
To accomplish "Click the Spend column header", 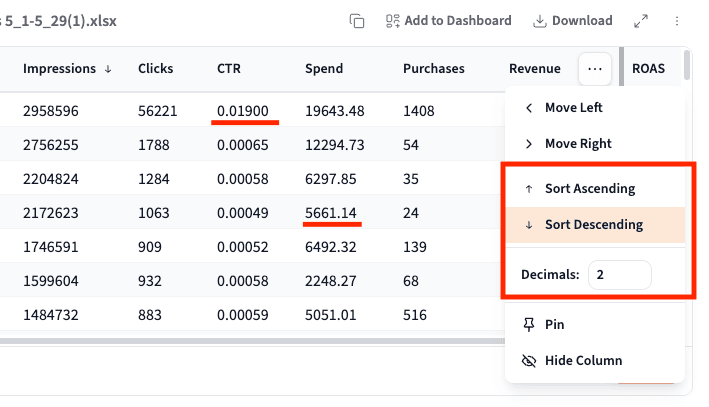I will 324,69.
